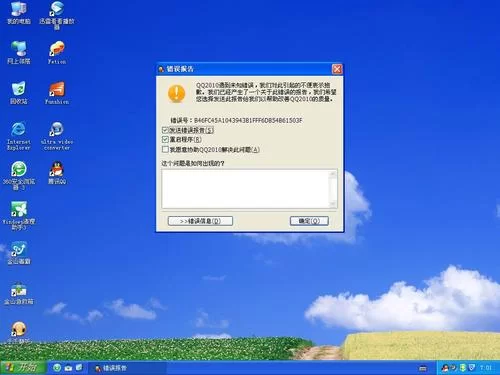Select the error report taskbar window button
Image resolution: width=500 pixels, height=375 pixels.
click(x=128, y=368)
